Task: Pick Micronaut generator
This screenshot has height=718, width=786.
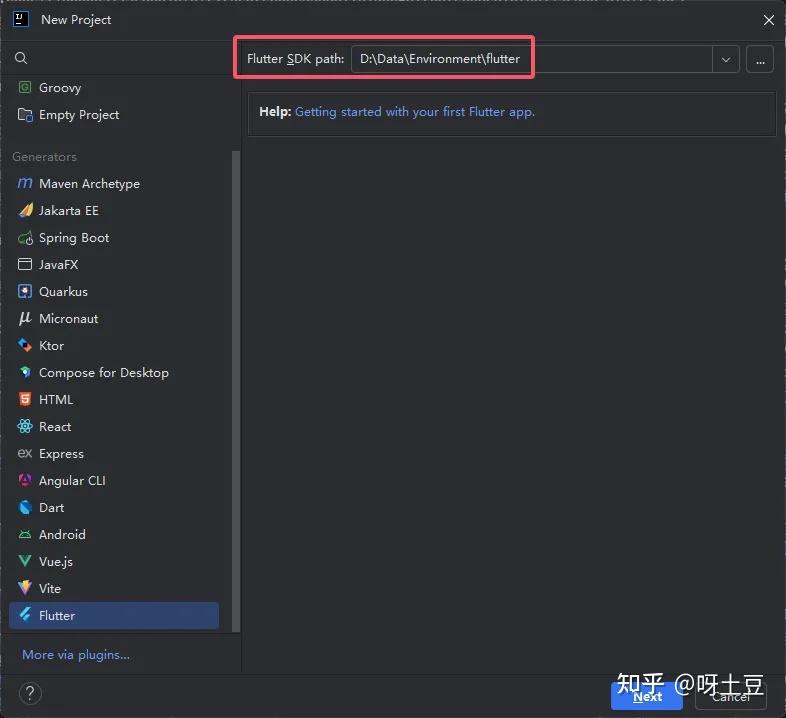Action: click(x=114, y=318)
